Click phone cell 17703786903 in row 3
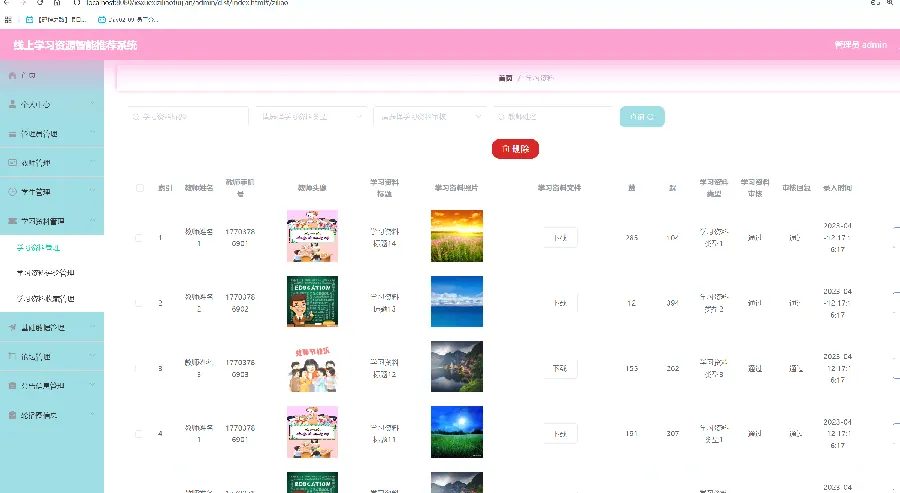 240,368
